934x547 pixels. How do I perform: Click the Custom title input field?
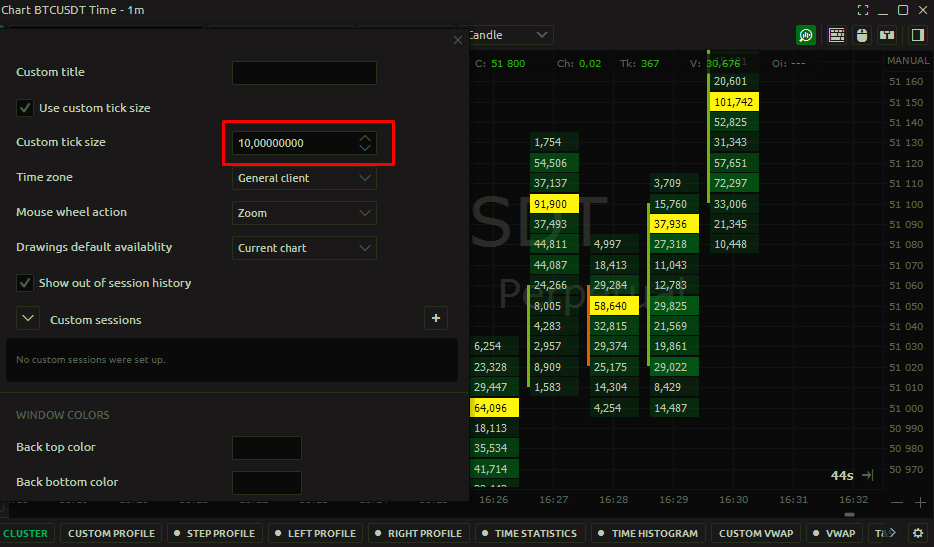coord(304,73)
